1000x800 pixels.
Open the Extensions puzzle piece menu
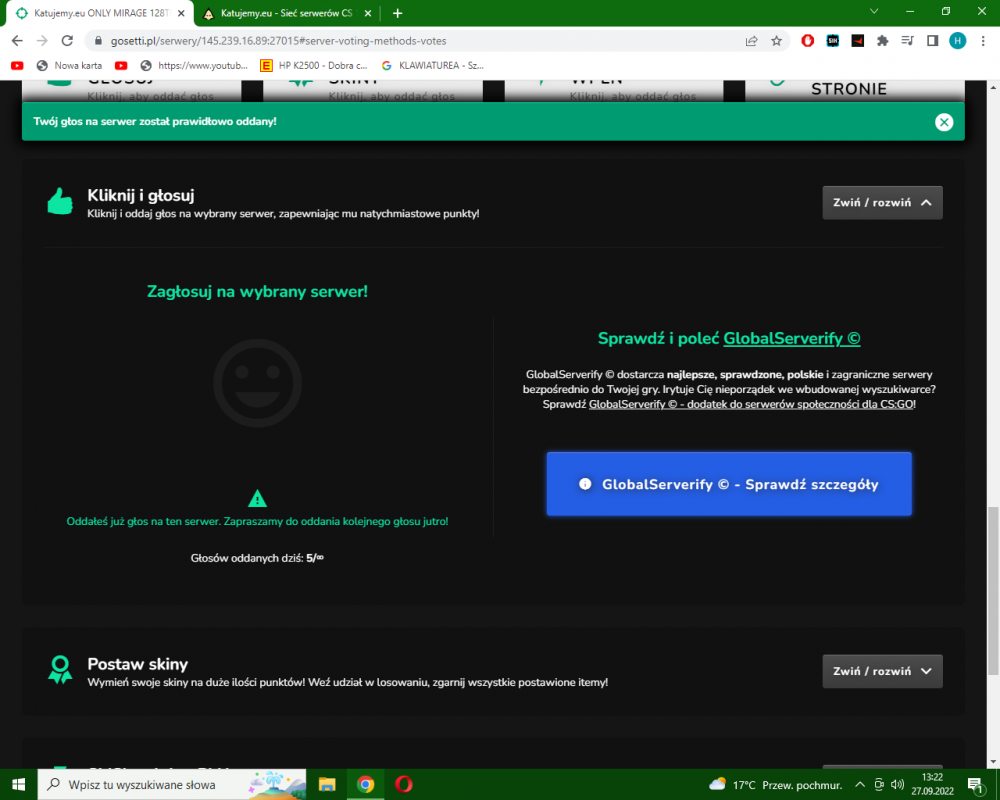(883, 41)
